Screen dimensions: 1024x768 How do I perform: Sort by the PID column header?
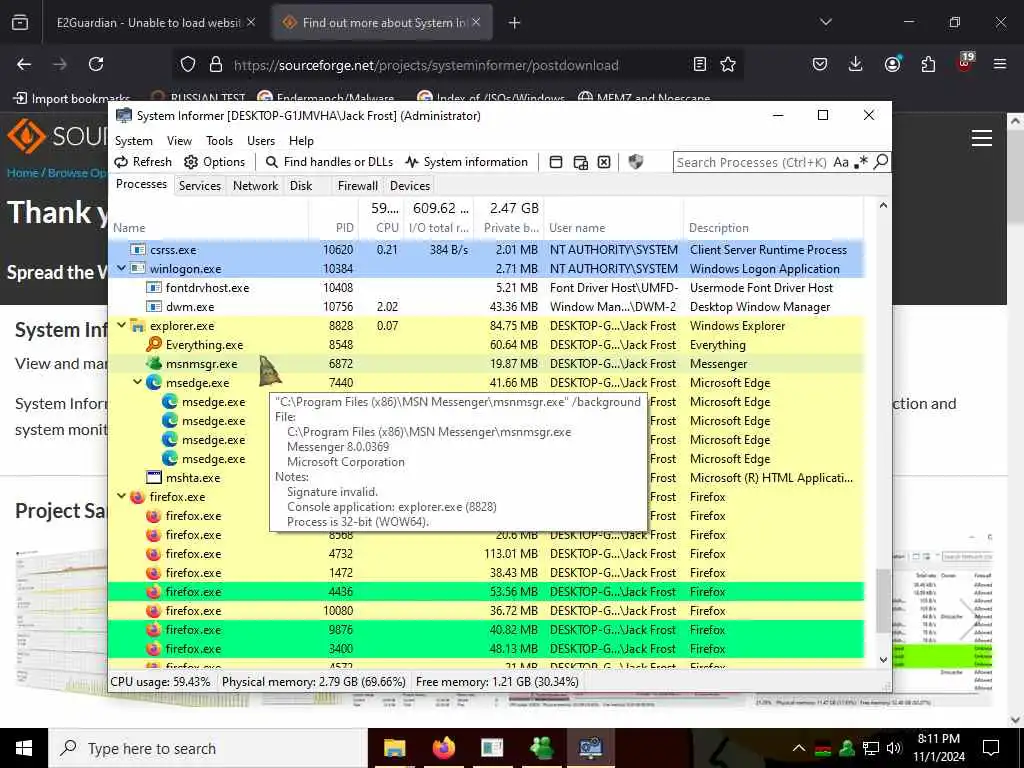(x=344, y=228)
